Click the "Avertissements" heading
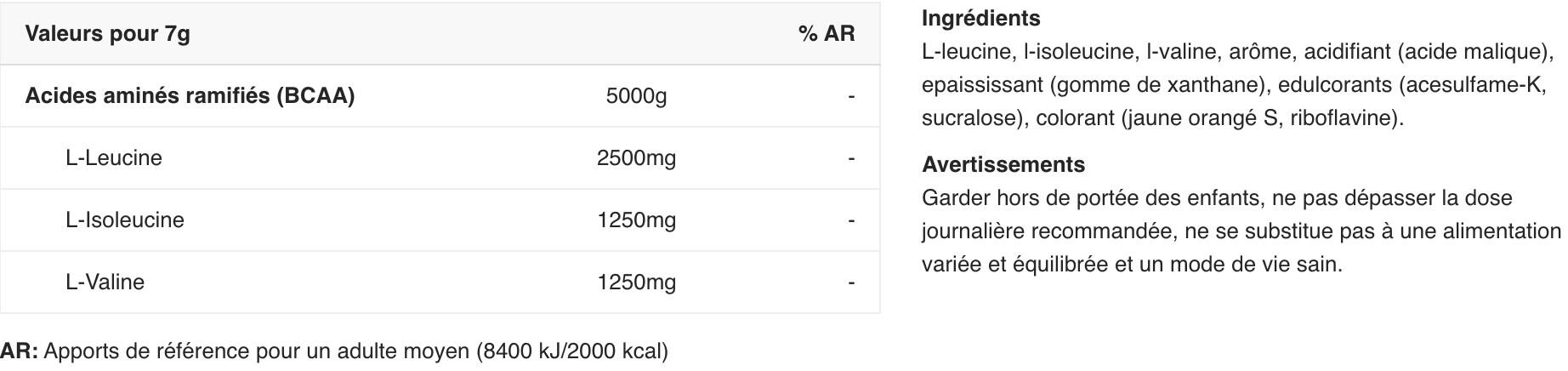 coord(1003,164)
